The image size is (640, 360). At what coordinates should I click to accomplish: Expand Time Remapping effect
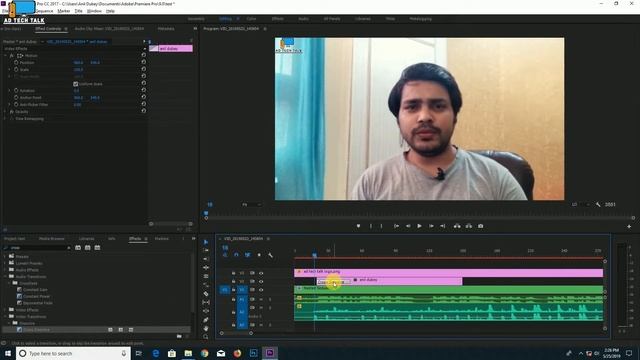coord(5,118)
